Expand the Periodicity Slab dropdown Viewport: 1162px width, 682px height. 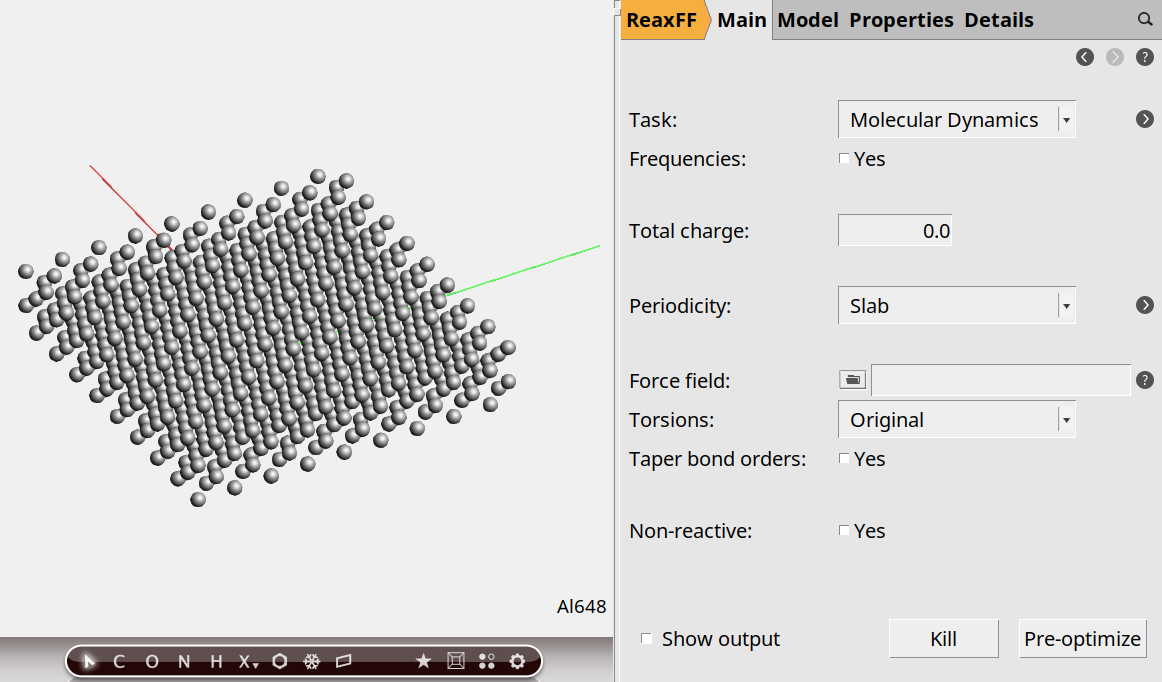tap(956, 306)
